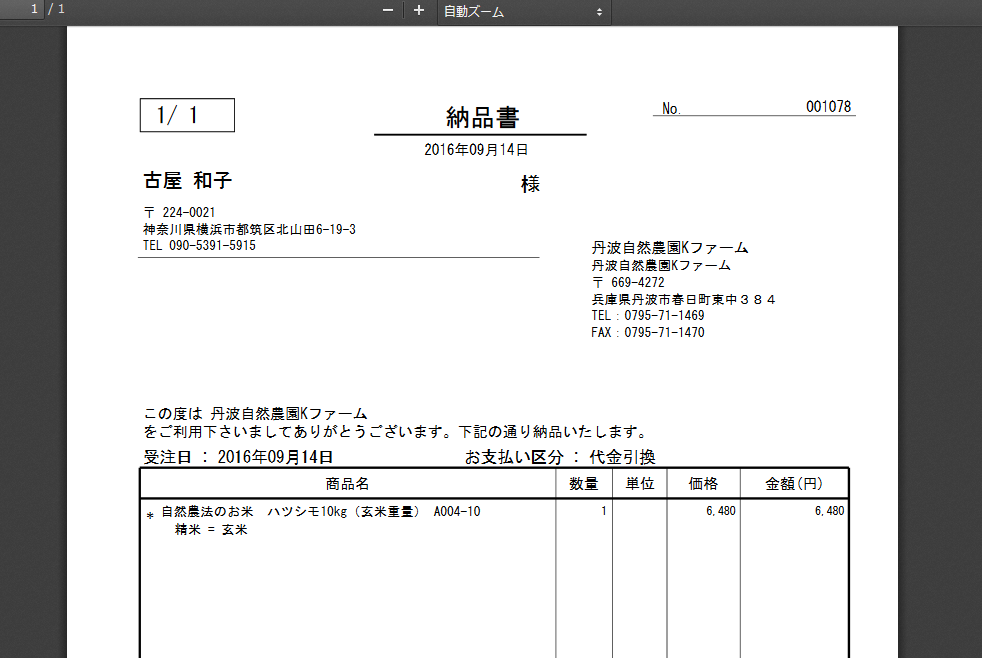This screenshot has height=658, width=982.
Task: Click the customer name 古屋 和子
Action: [x=187, y=181]
